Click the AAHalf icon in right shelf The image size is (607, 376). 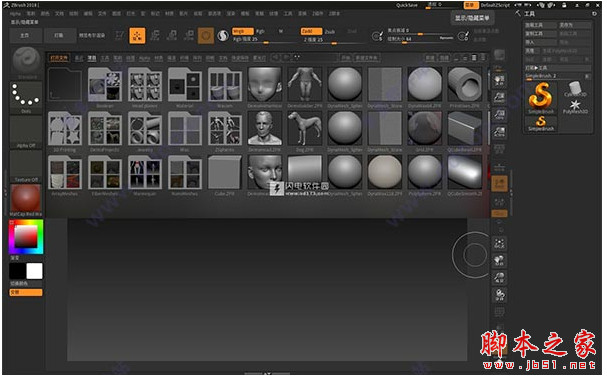(x=499, y=131)
